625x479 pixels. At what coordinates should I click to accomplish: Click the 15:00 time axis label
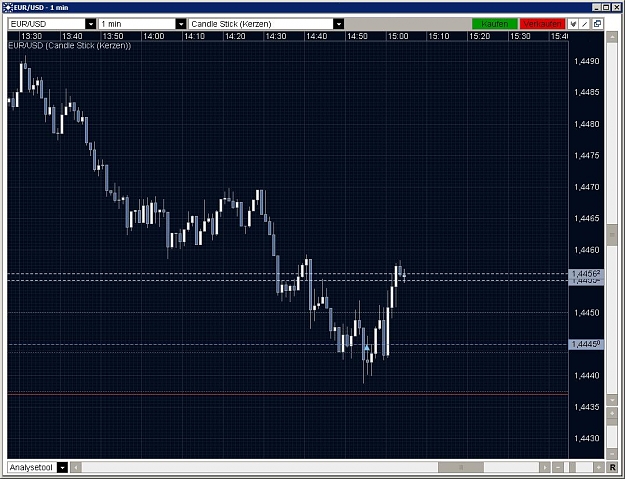click(398, 36)
